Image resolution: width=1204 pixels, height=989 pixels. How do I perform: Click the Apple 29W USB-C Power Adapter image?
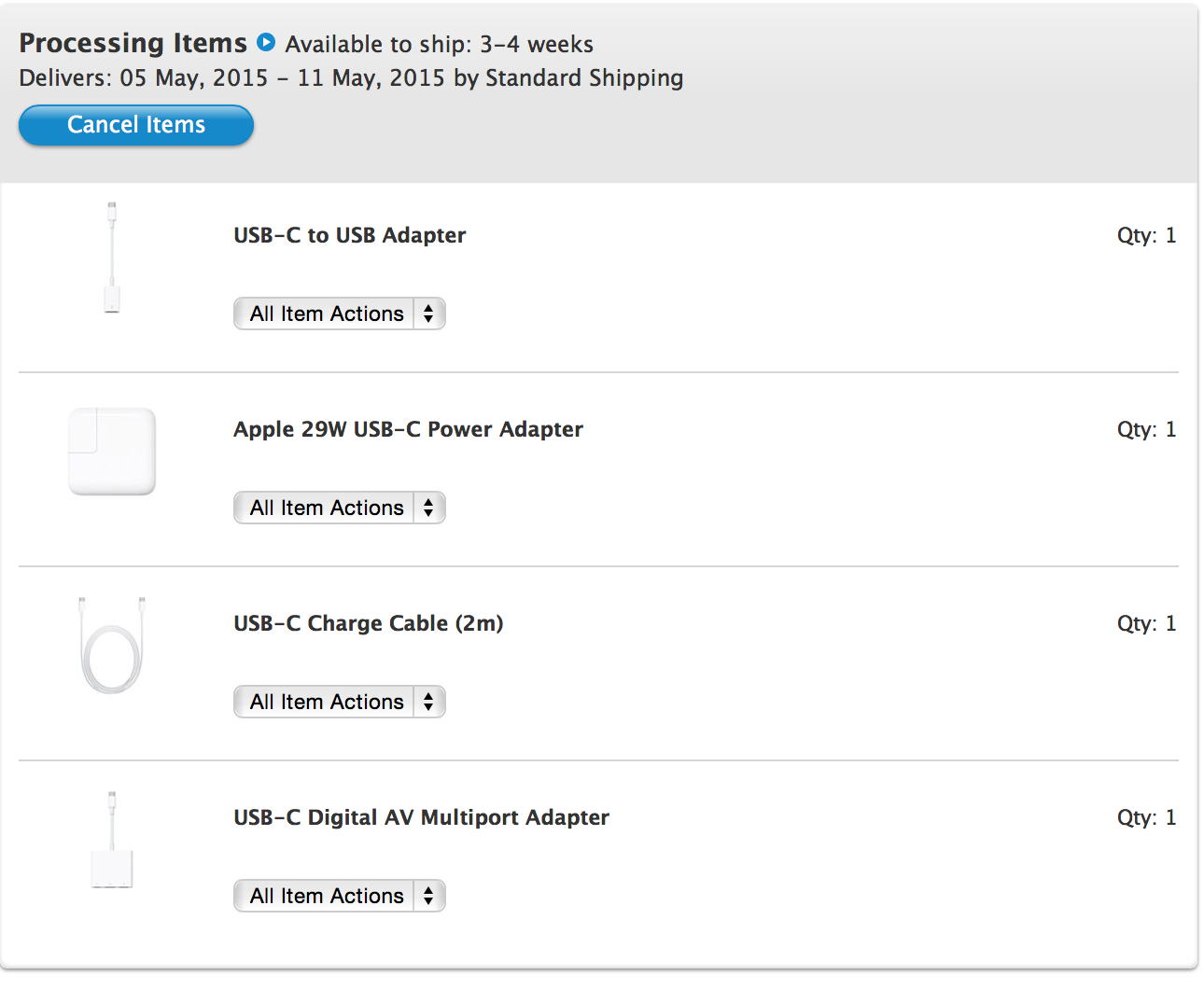[x=112, y=452]
